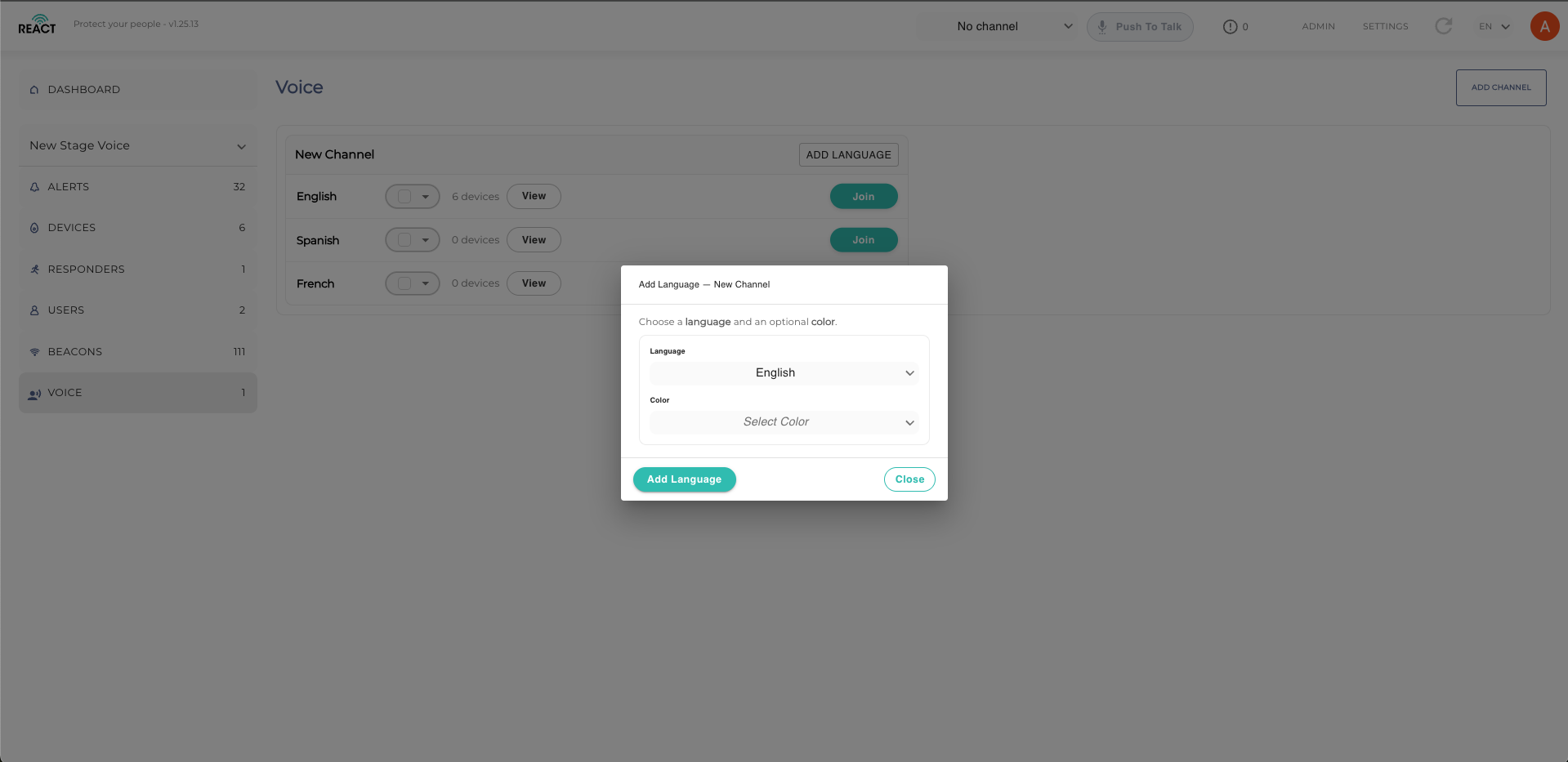
Task: Click the Responders running-person icon
Action: pos(34,270)
